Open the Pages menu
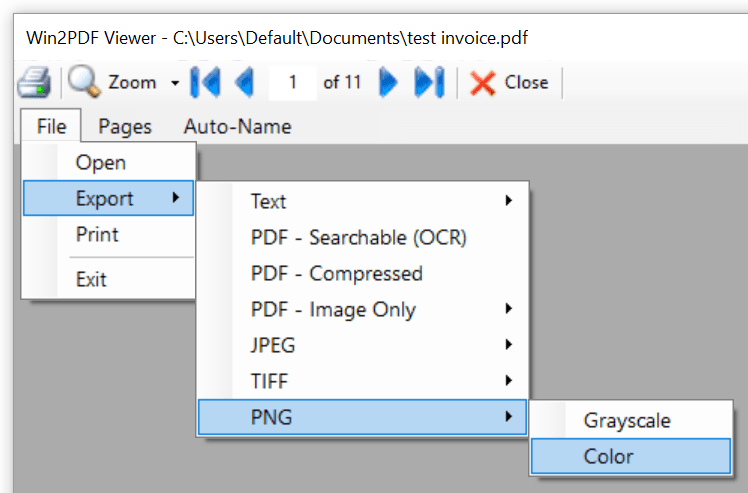 [125, 126]
